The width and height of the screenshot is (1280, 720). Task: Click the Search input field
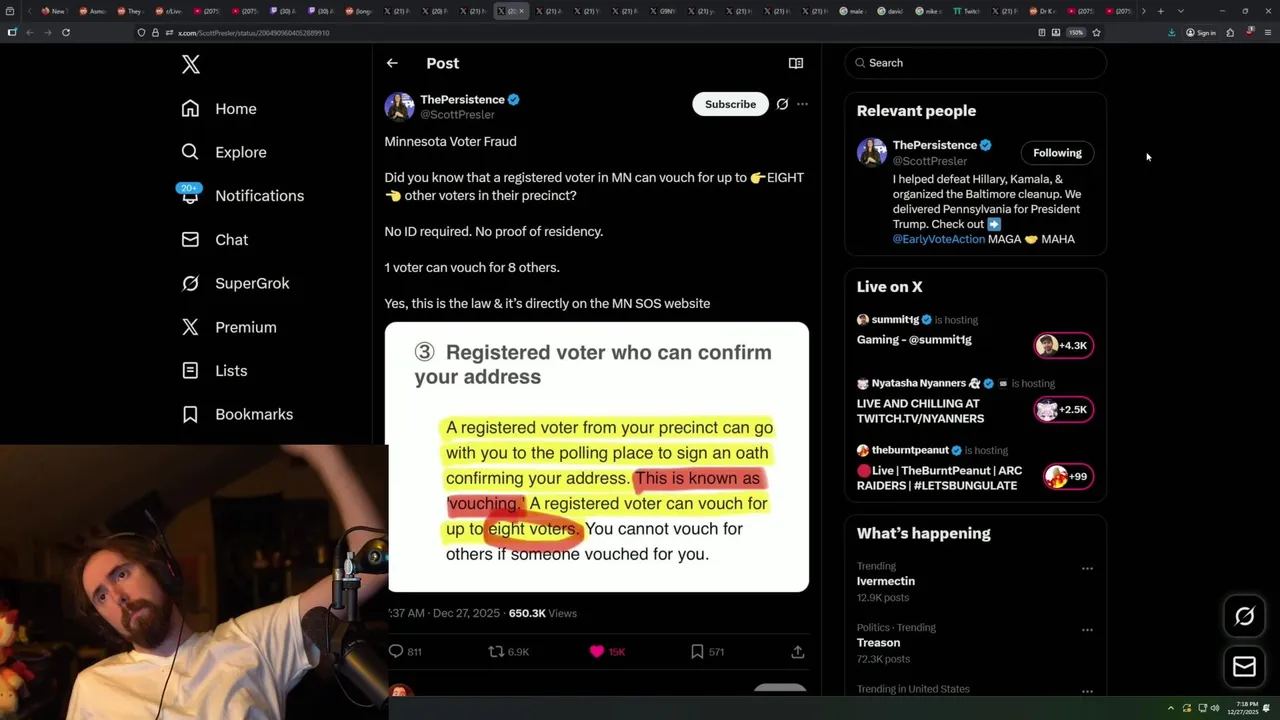coord(976,63)
